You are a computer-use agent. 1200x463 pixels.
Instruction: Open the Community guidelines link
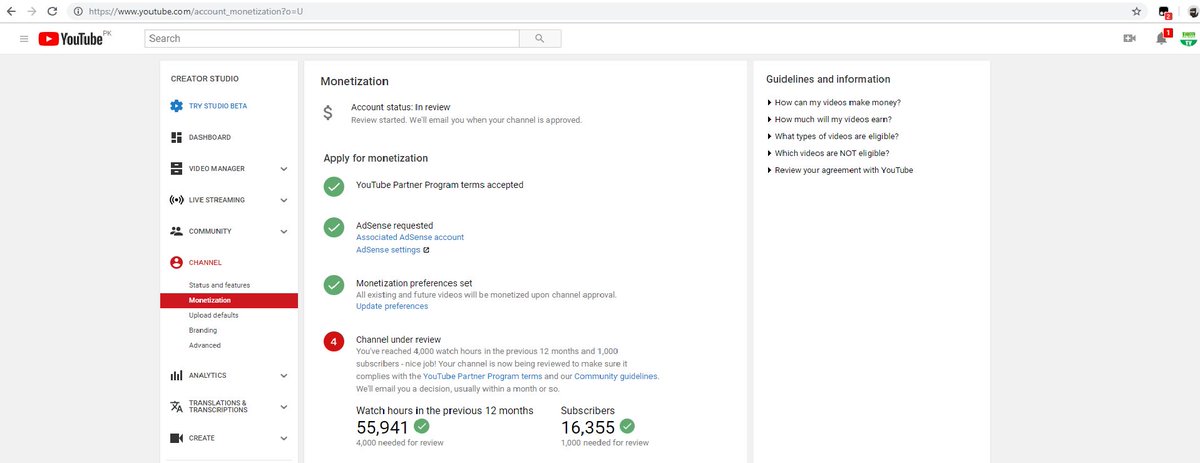pos(616,376)
